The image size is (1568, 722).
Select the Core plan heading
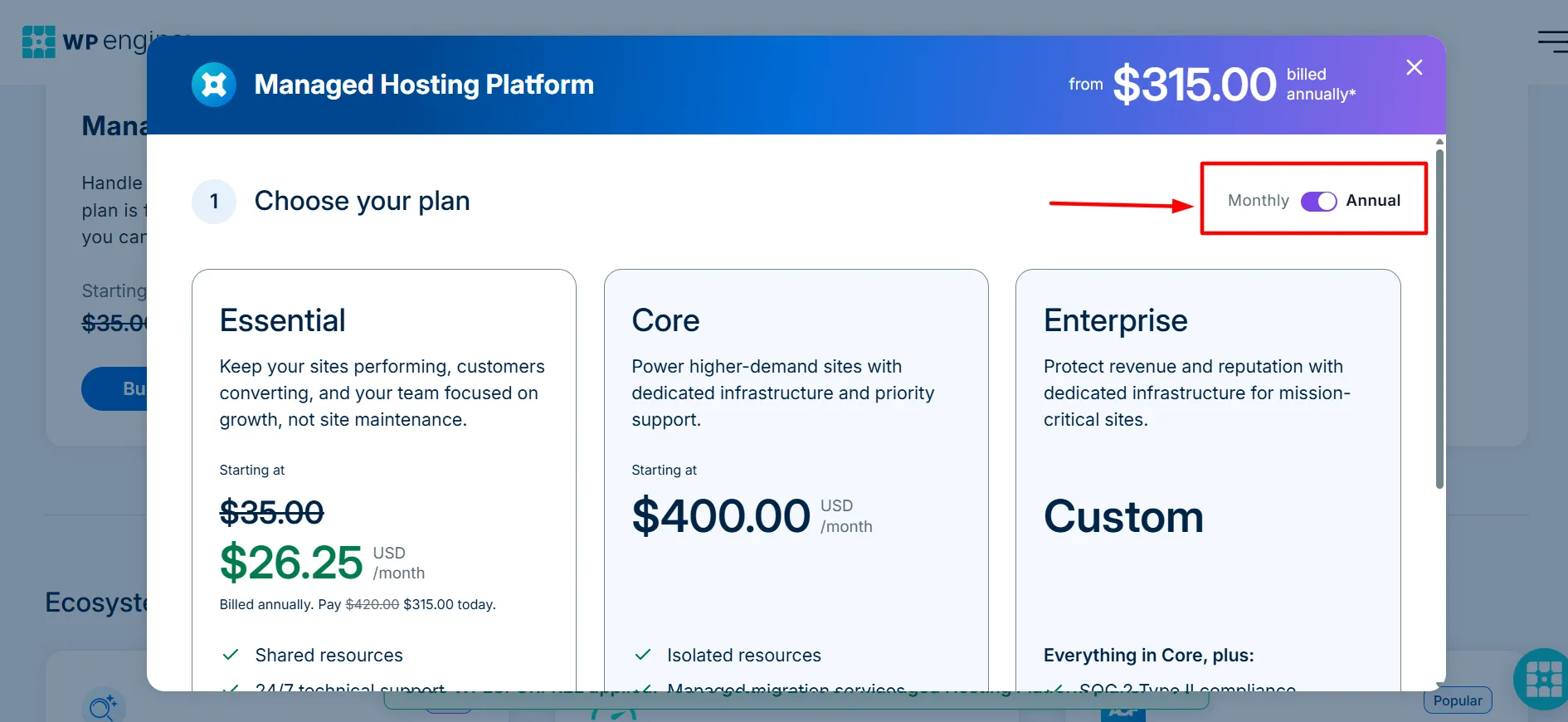click(665, 320)
